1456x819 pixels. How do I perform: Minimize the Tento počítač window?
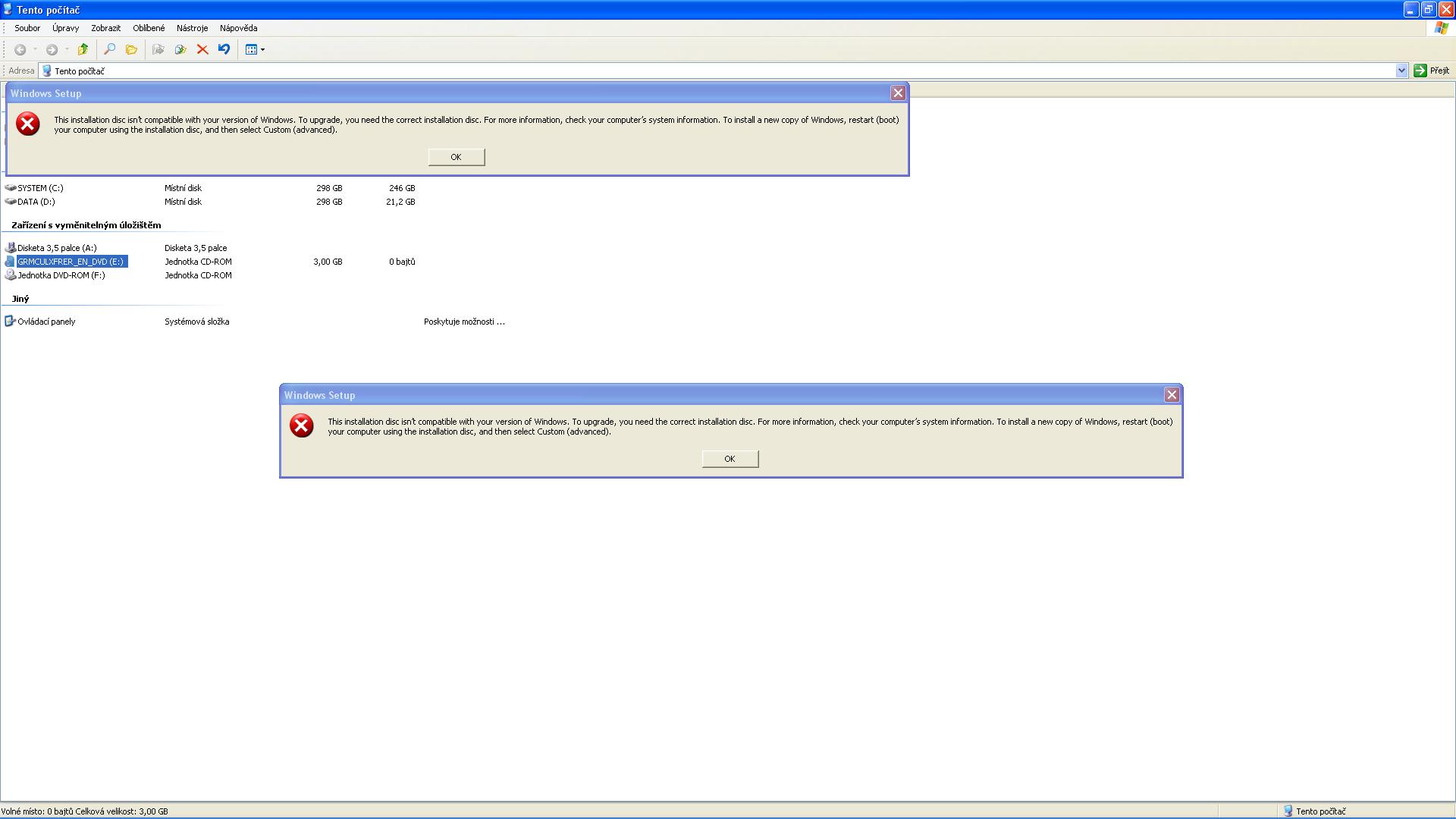coord(1410,10)
